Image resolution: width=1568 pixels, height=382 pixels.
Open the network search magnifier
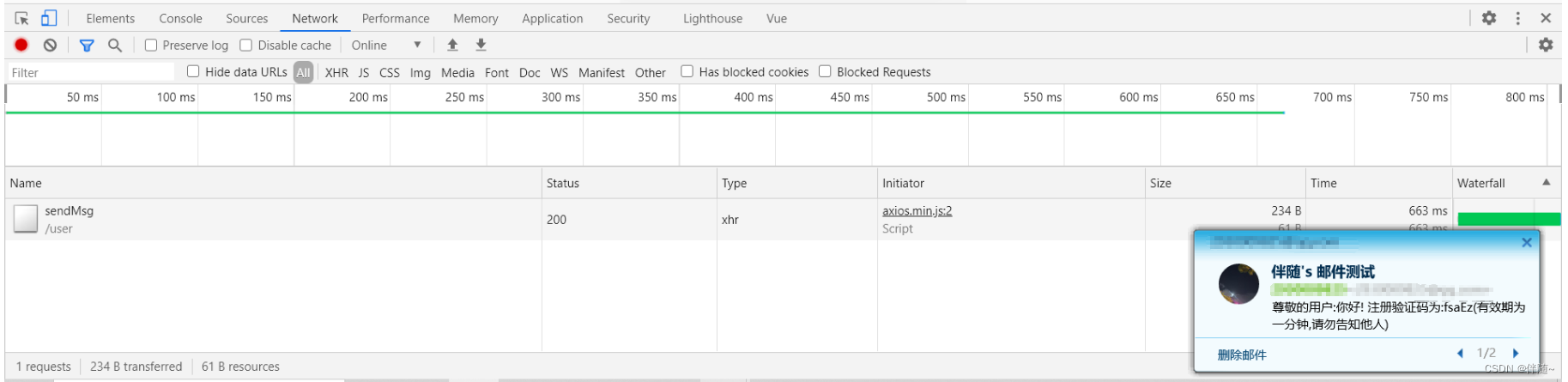[x=115, y=45]
